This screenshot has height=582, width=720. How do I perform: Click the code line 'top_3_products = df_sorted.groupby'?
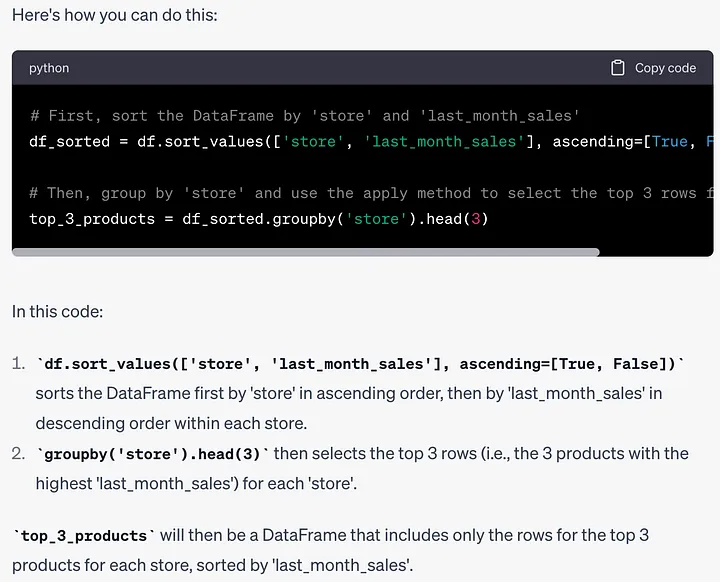tap(259, 219)
